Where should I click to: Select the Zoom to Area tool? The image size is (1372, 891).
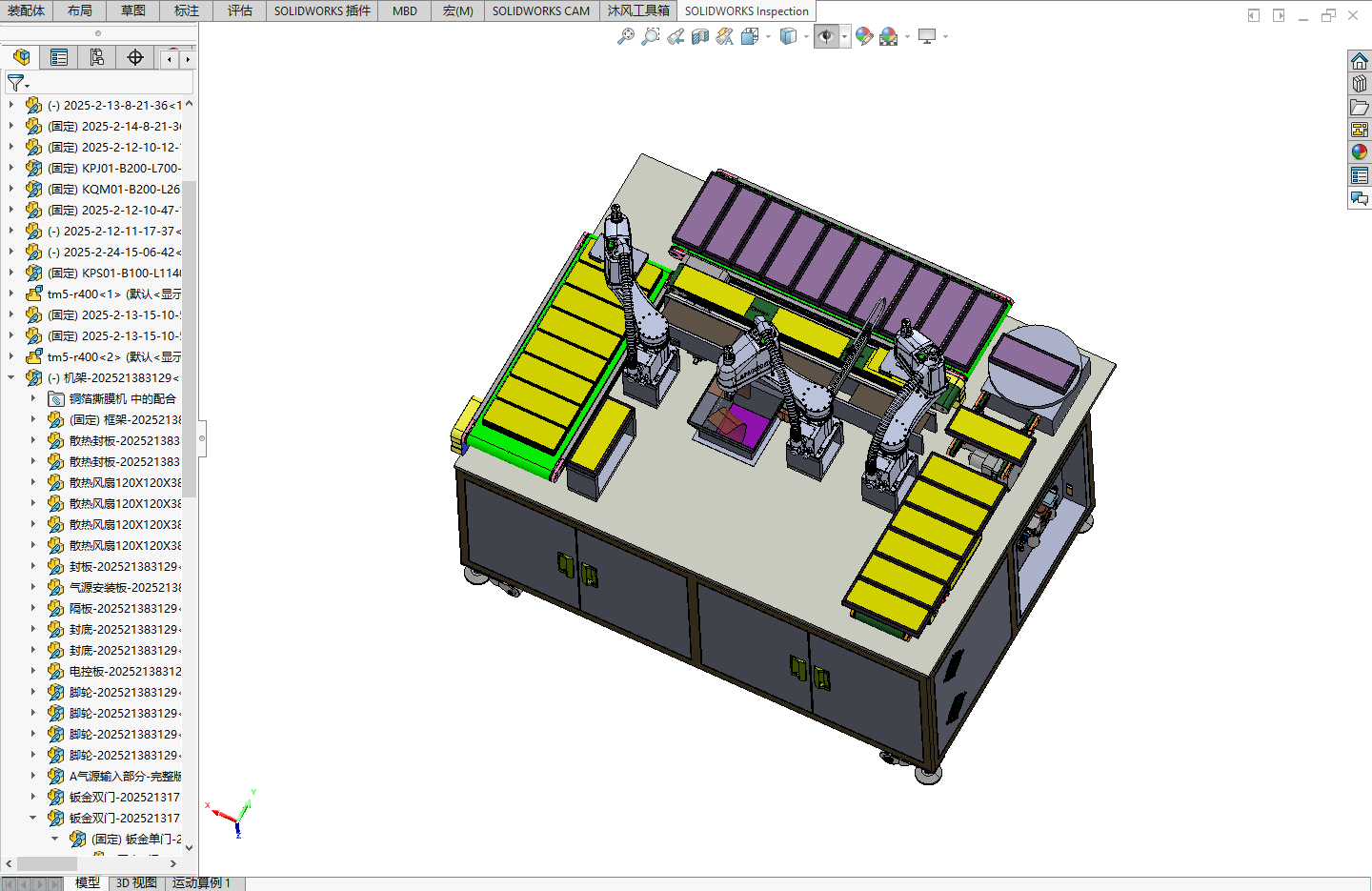650,36
